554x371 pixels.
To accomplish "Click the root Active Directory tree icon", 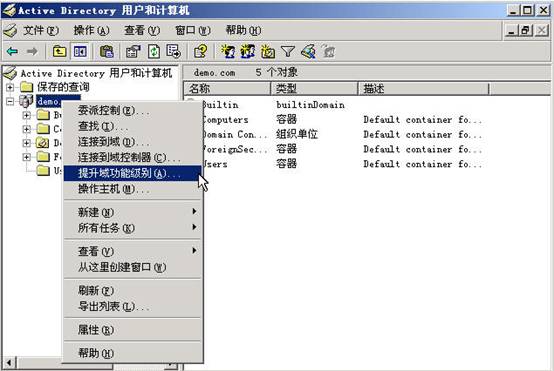I will click(10, 73).
